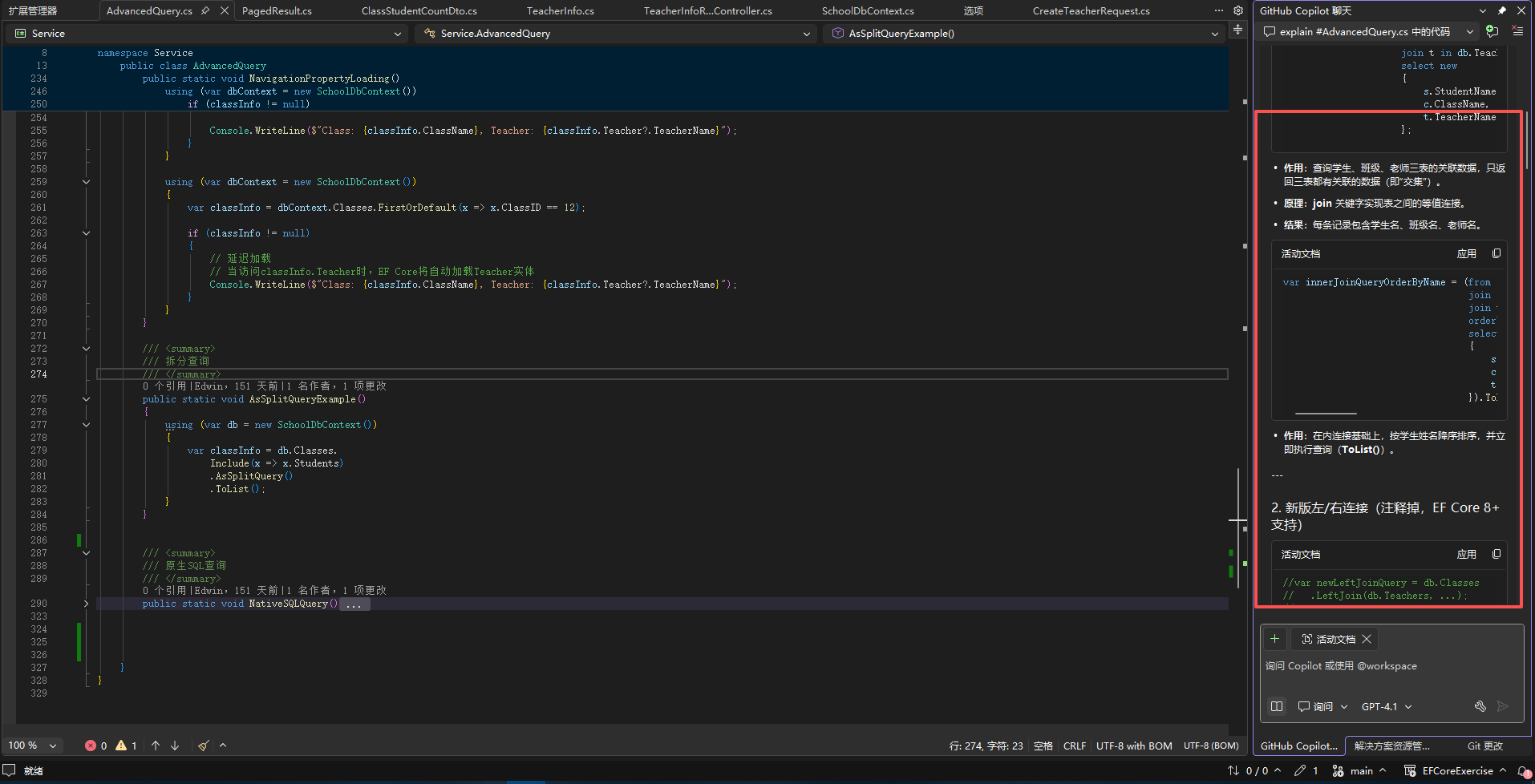
Task: Switch to the TeacherInfo.cs tab
Action: (560, 10)
